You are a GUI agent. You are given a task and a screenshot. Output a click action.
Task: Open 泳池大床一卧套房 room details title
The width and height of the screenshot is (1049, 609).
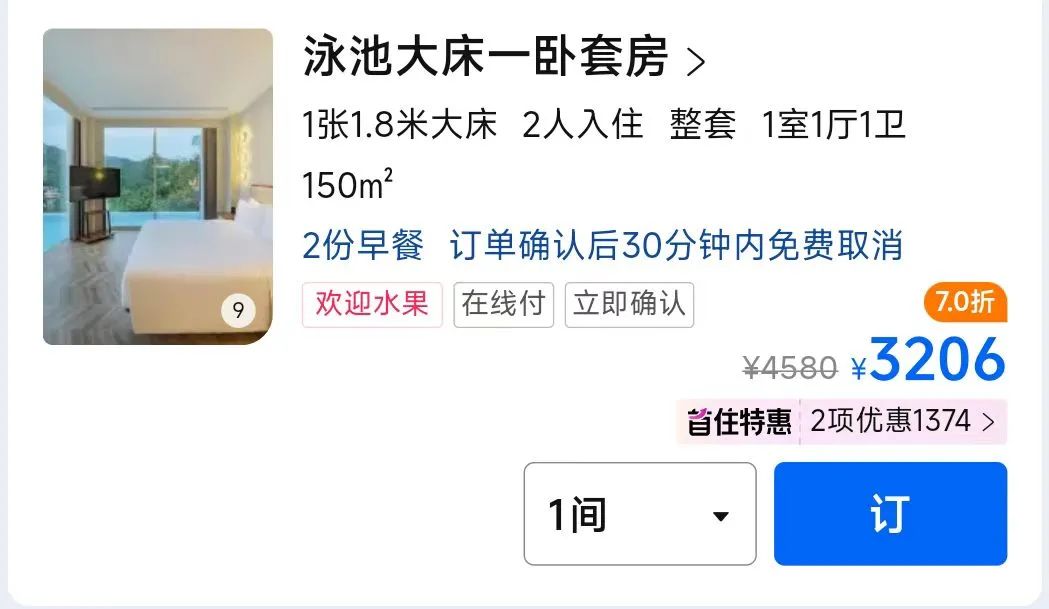pos(485,57)
